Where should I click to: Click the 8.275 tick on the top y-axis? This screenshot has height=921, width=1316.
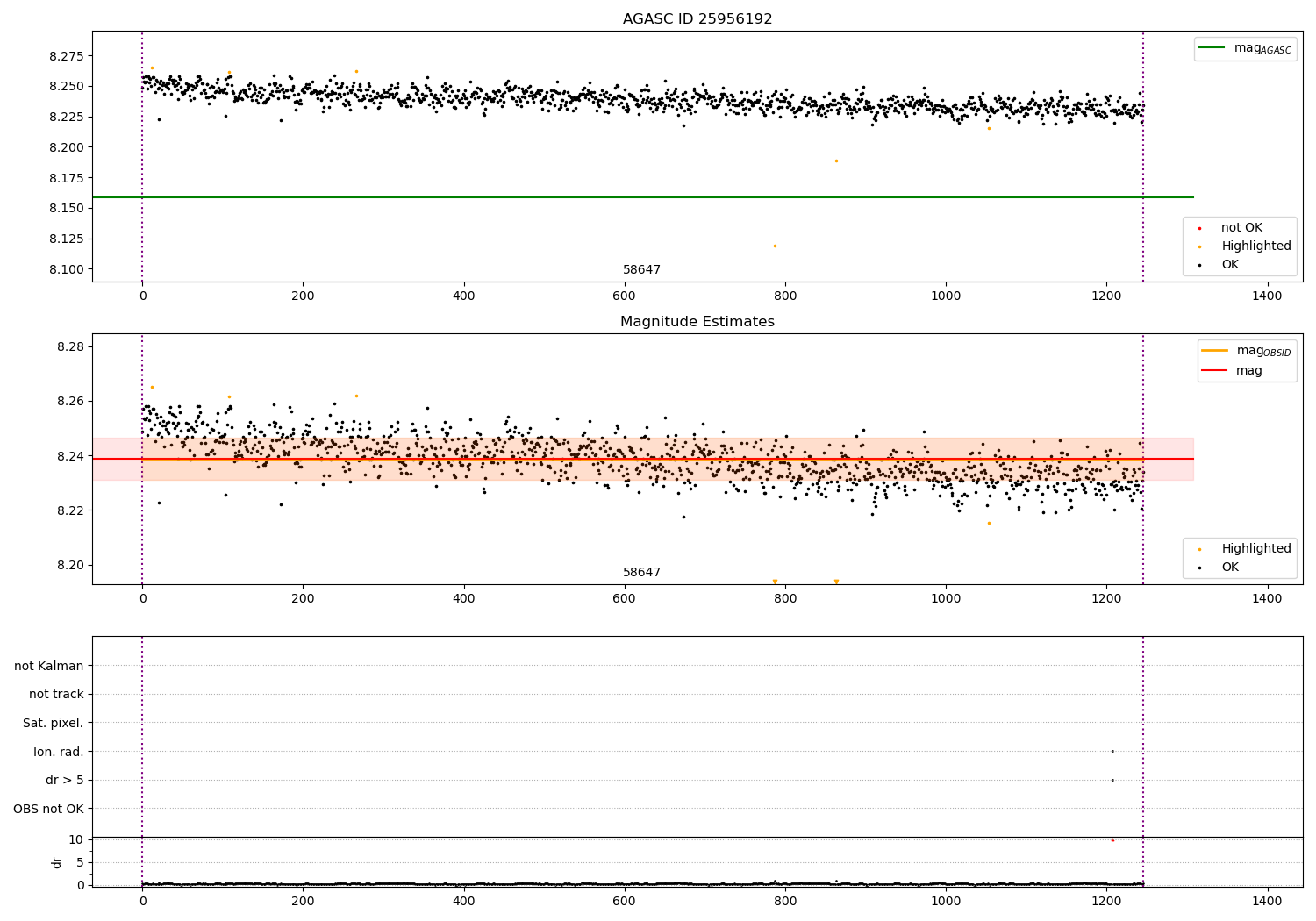(x=67, y=56)
